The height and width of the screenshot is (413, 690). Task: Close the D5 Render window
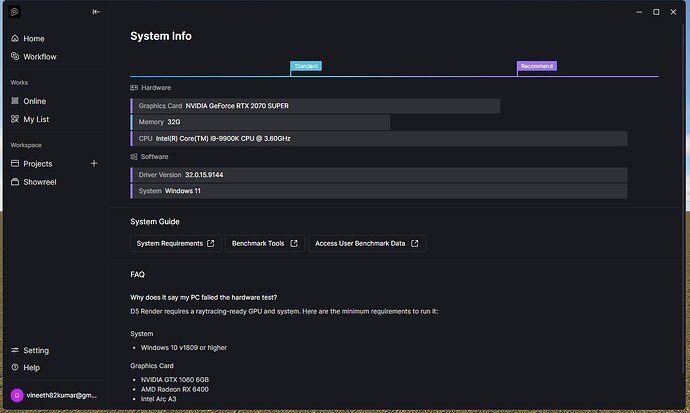pos(673,12)
